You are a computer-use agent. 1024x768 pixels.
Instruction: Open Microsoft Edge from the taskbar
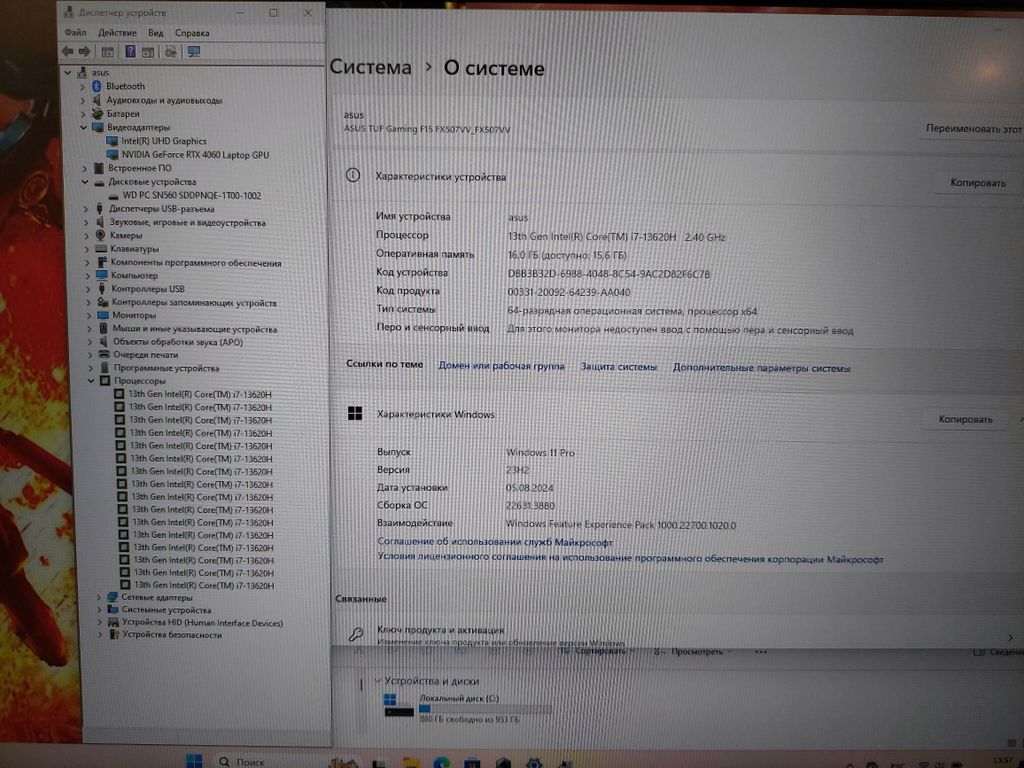[442, 760]
